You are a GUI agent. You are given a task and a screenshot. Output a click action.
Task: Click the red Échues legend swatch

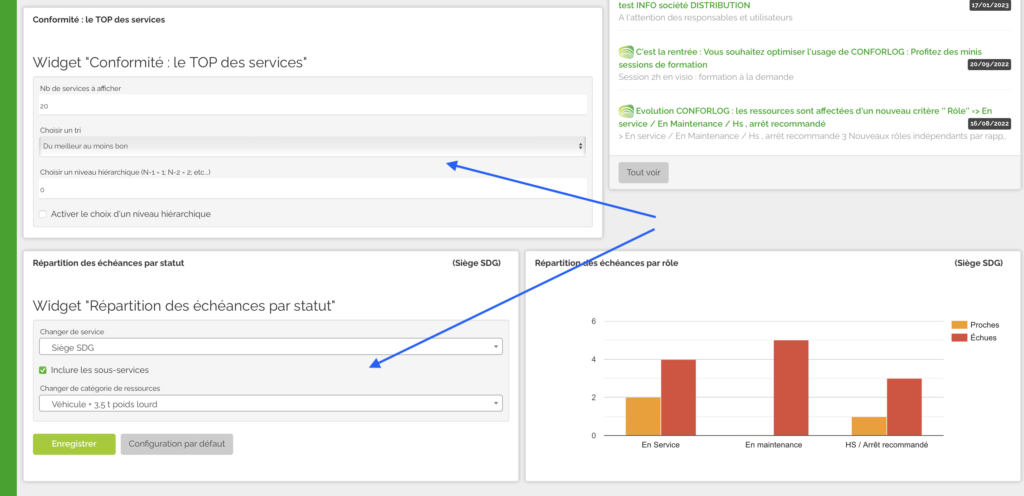click(959, 338)
